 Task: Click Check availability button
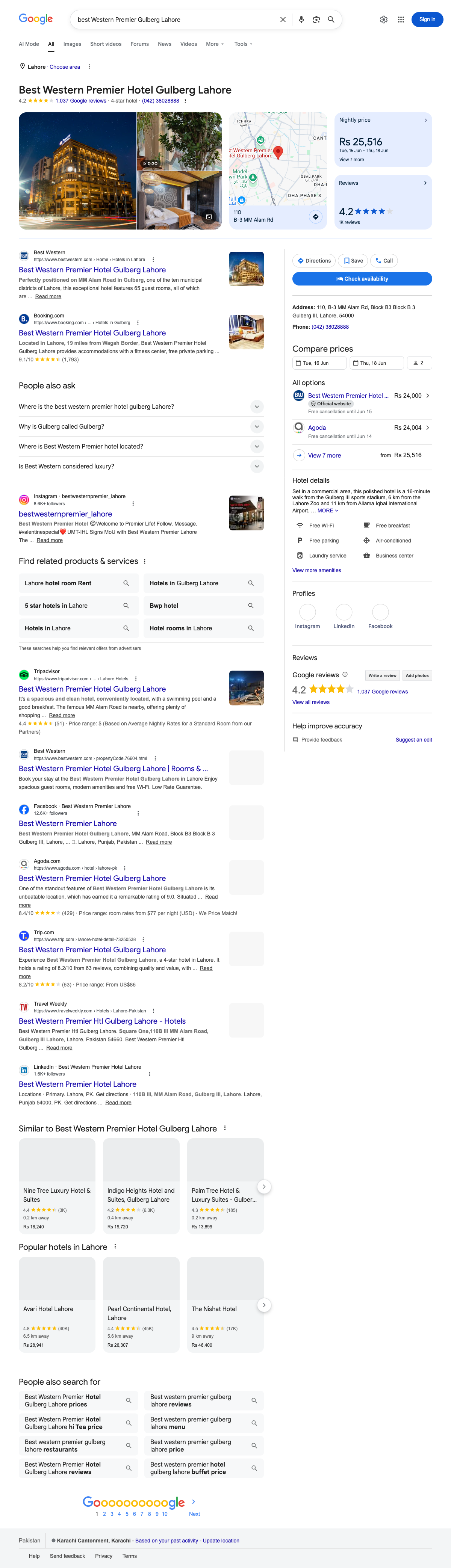[x=362, y=279]
